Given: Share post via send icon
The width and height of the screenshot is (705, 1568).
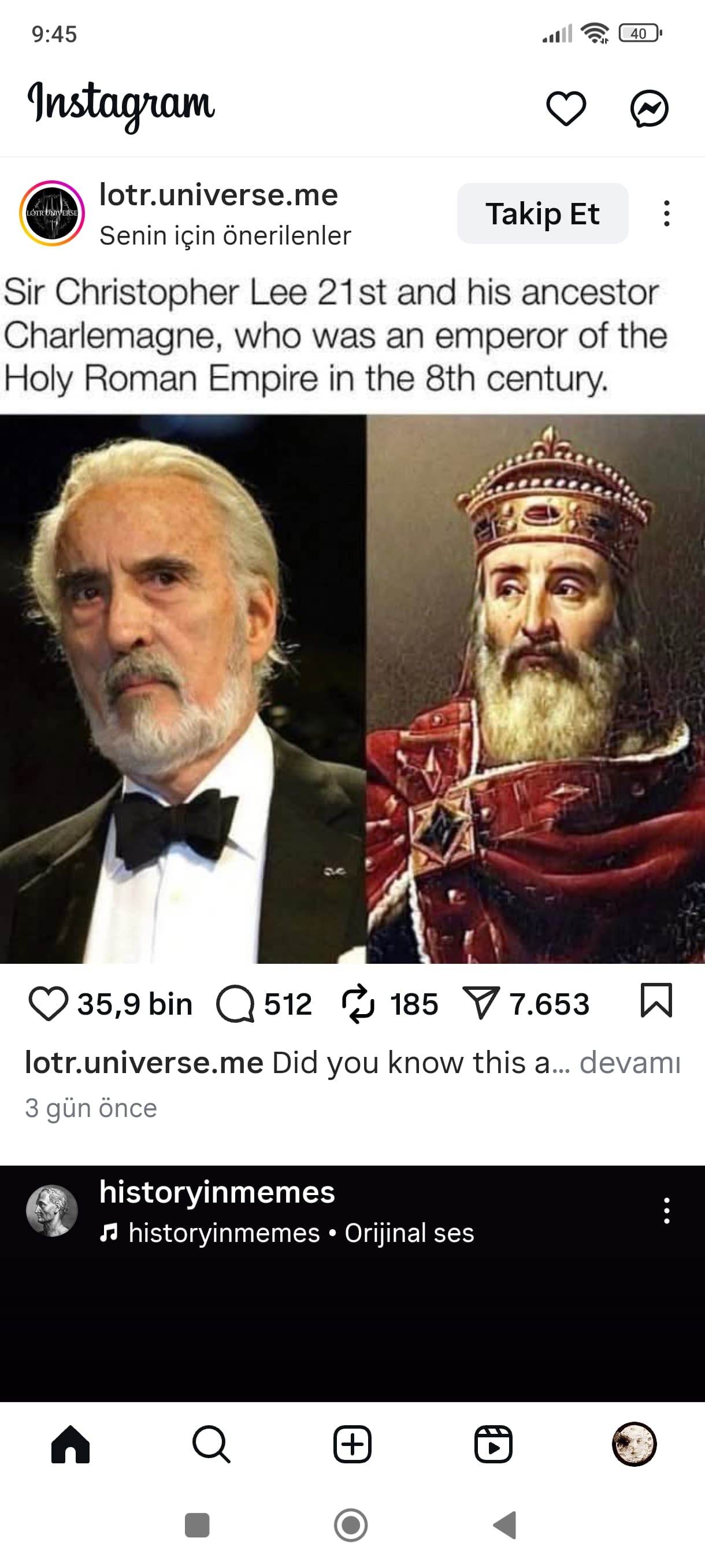Looking at the screenshot, I should [481, 1004].
